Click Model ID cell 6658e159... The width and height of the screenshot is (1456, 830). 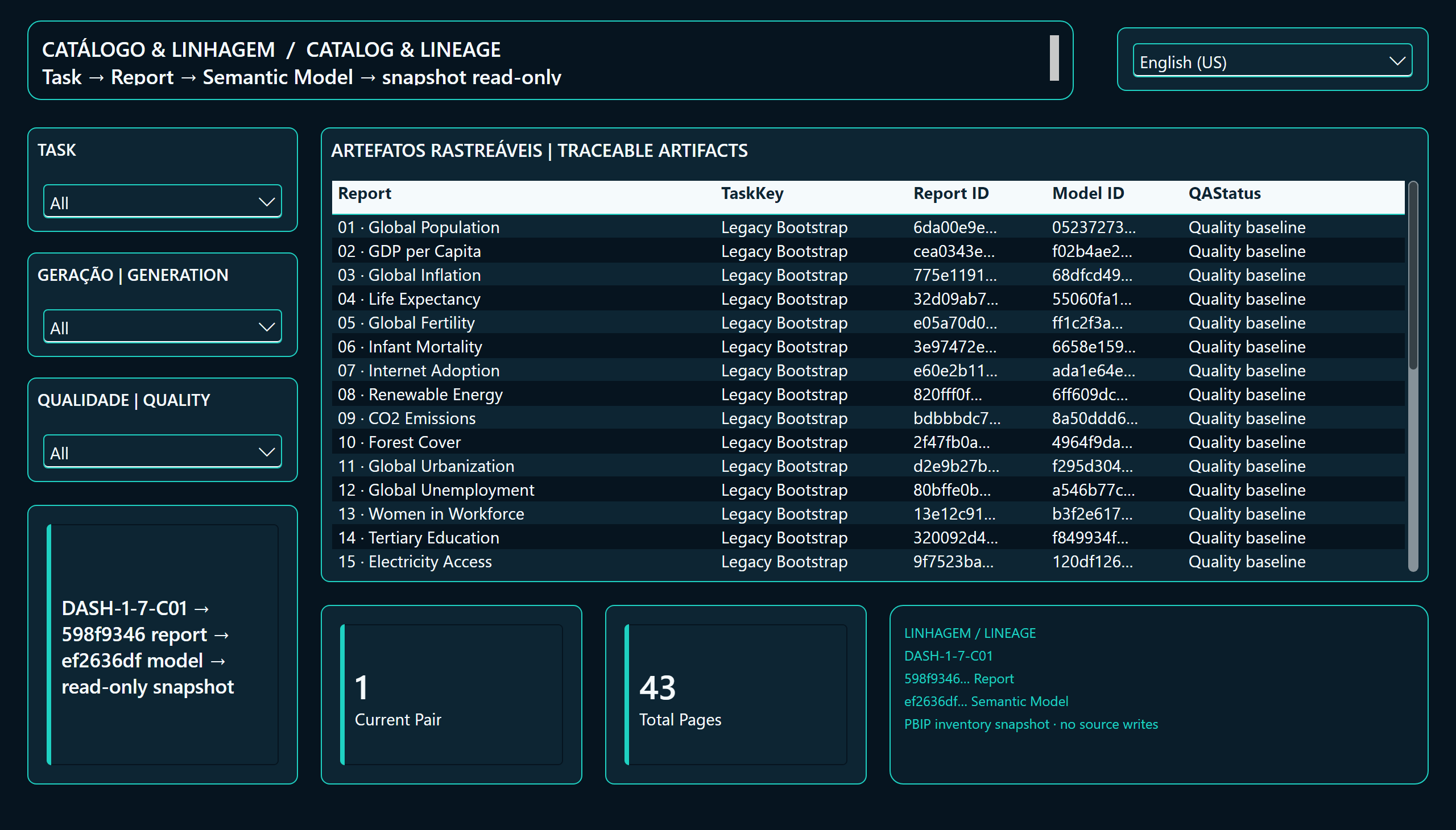click(x=1093, y=347)
